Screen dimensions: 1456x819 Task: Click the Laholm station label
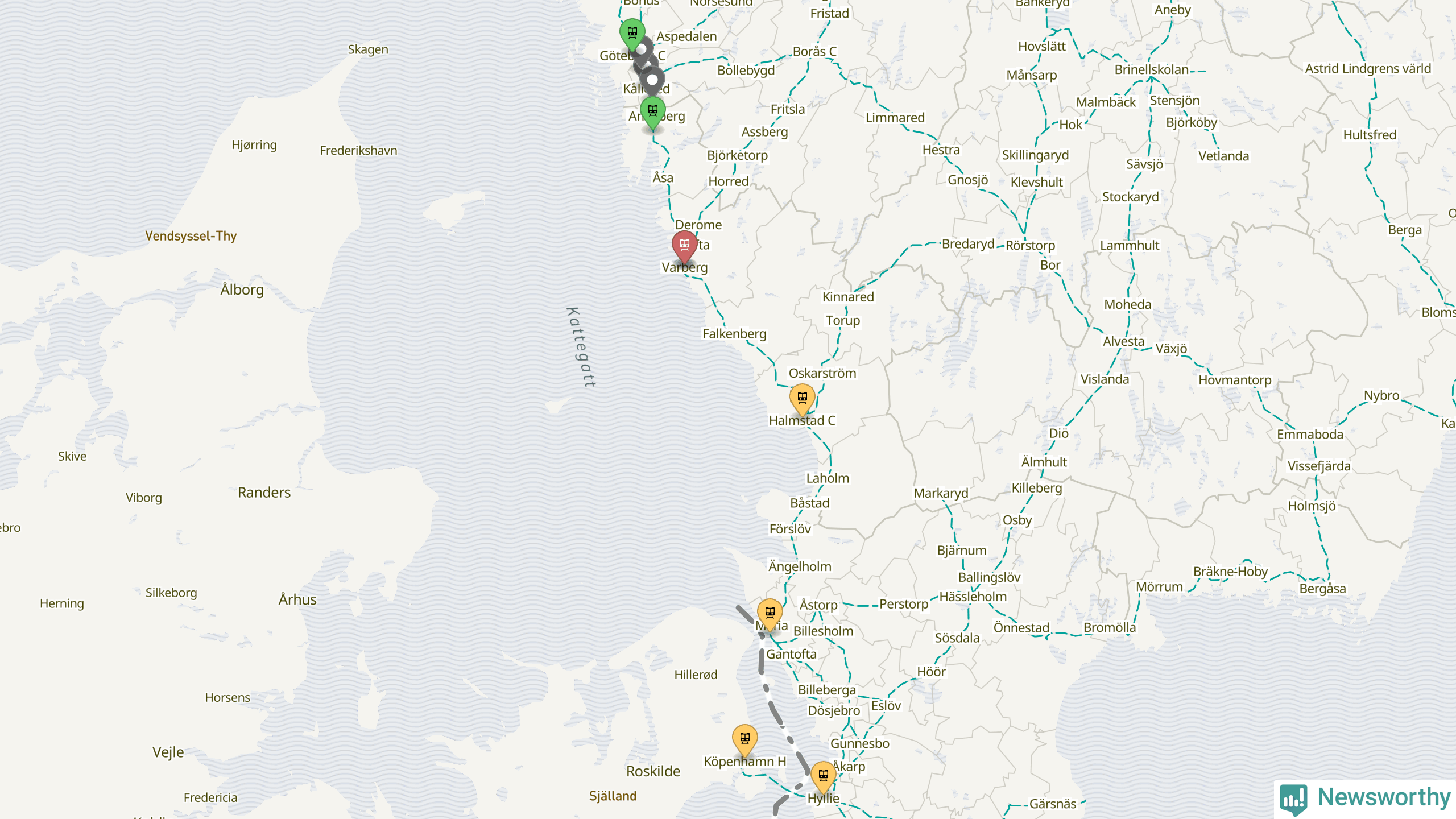828,478
